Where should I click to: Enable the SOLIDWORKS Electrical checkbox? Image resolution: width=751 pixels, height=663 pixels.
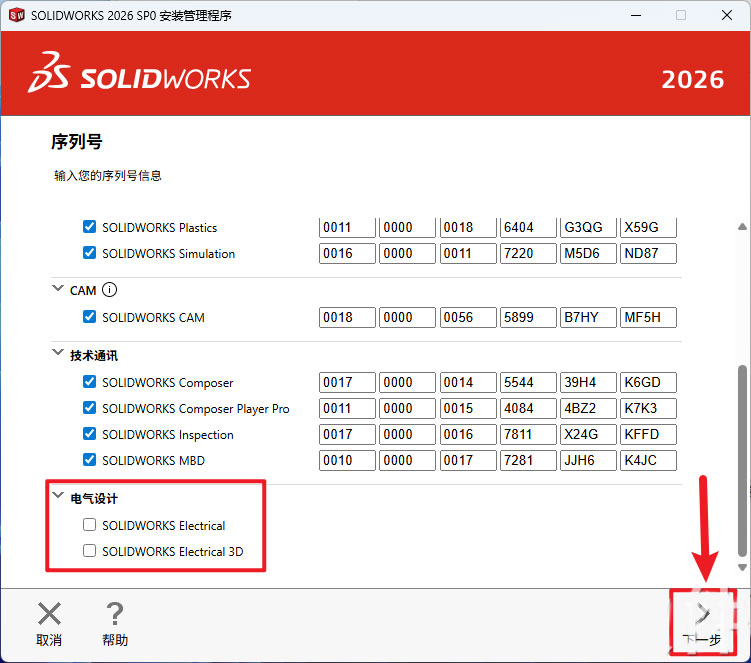90,525
